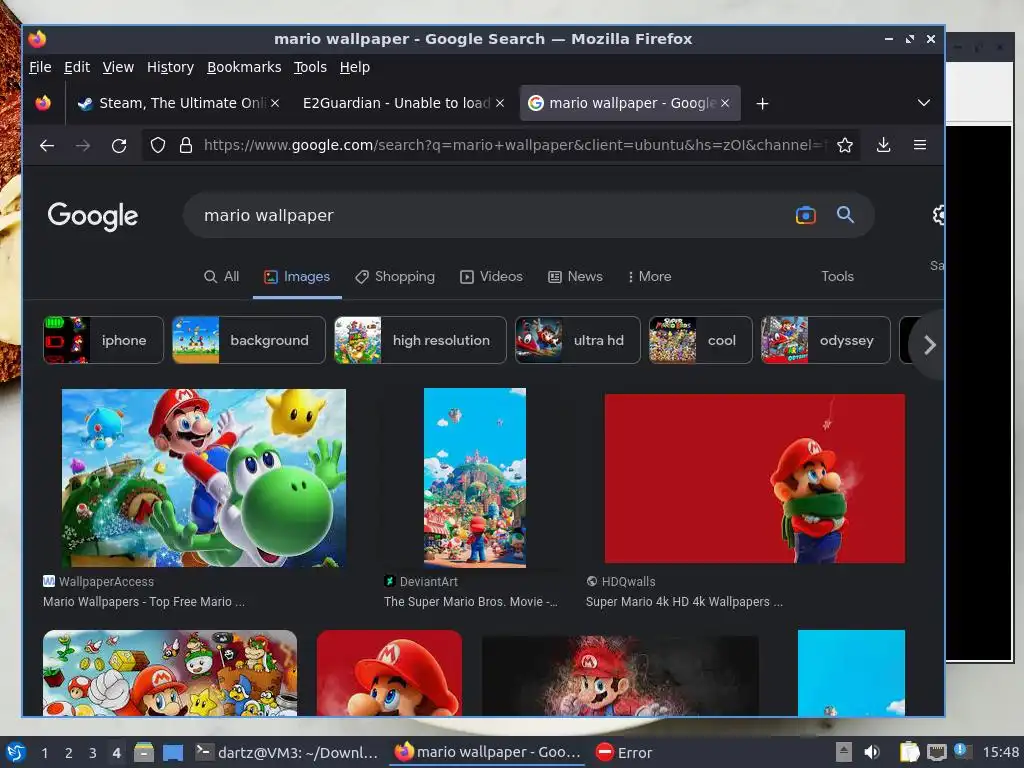Filter images by background chip
Image resolution: width=1024 pixels, height=768 pixels.
[249, 340]
